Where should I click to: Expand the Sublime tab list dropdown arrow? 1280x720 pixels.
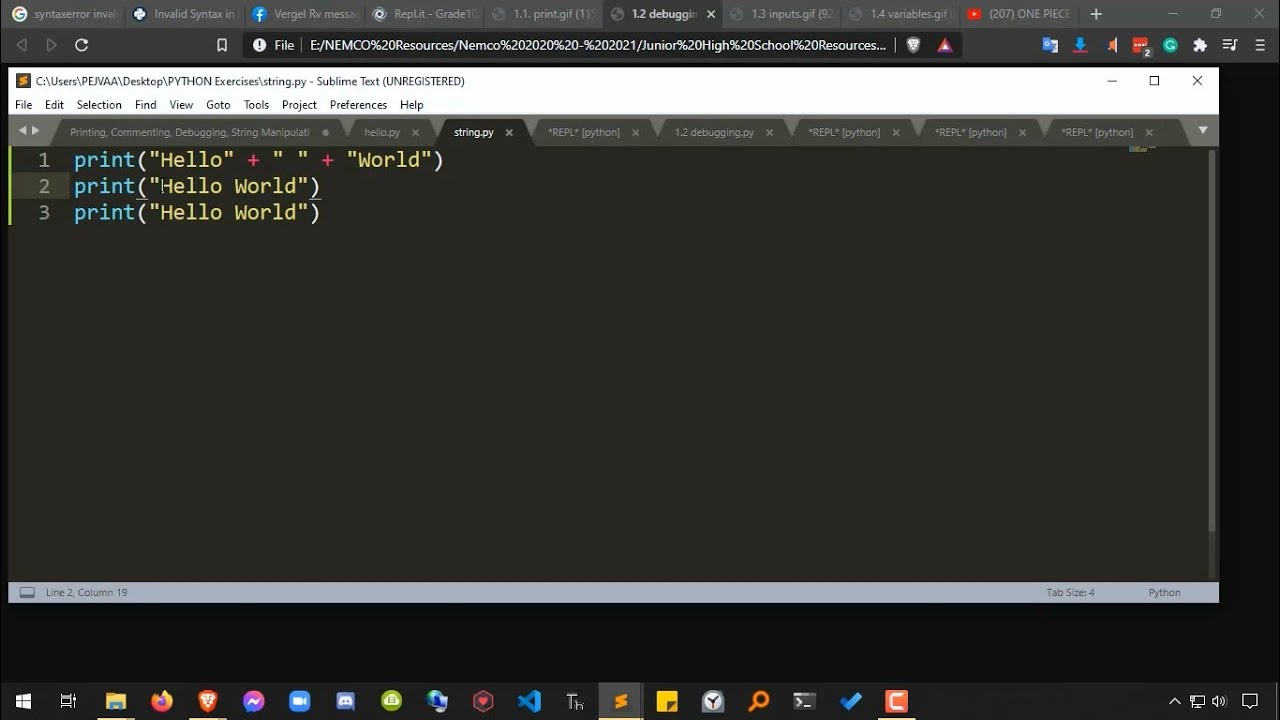(x=1203, y=130)
